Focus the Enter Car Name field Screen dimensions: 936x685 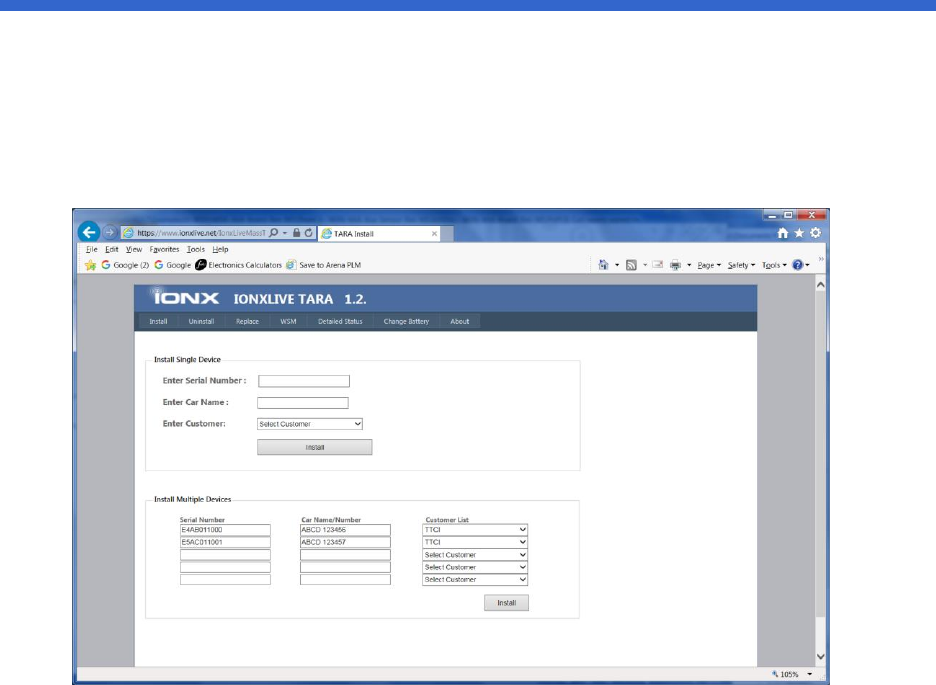tap(303, 403)
